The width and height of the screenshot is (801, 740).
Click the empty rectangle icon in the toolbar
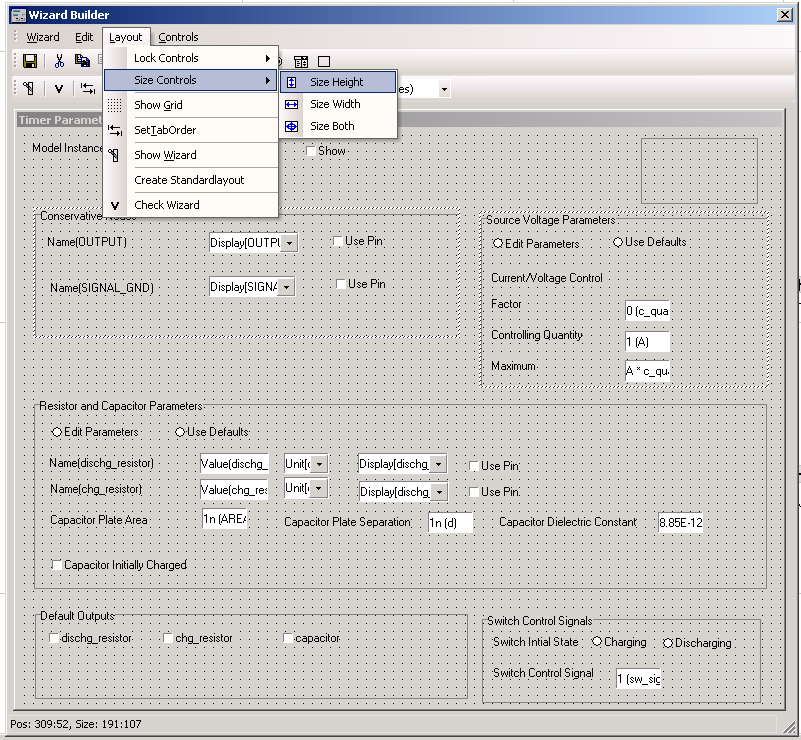point(323,62)
